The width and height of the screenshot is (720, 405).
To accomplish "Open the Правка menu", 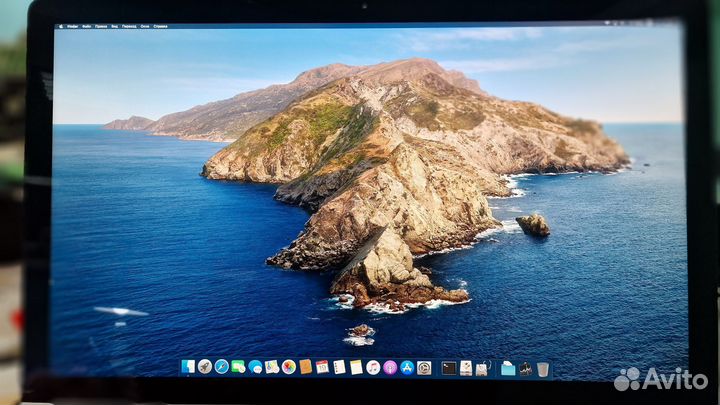I will point(101,27).
